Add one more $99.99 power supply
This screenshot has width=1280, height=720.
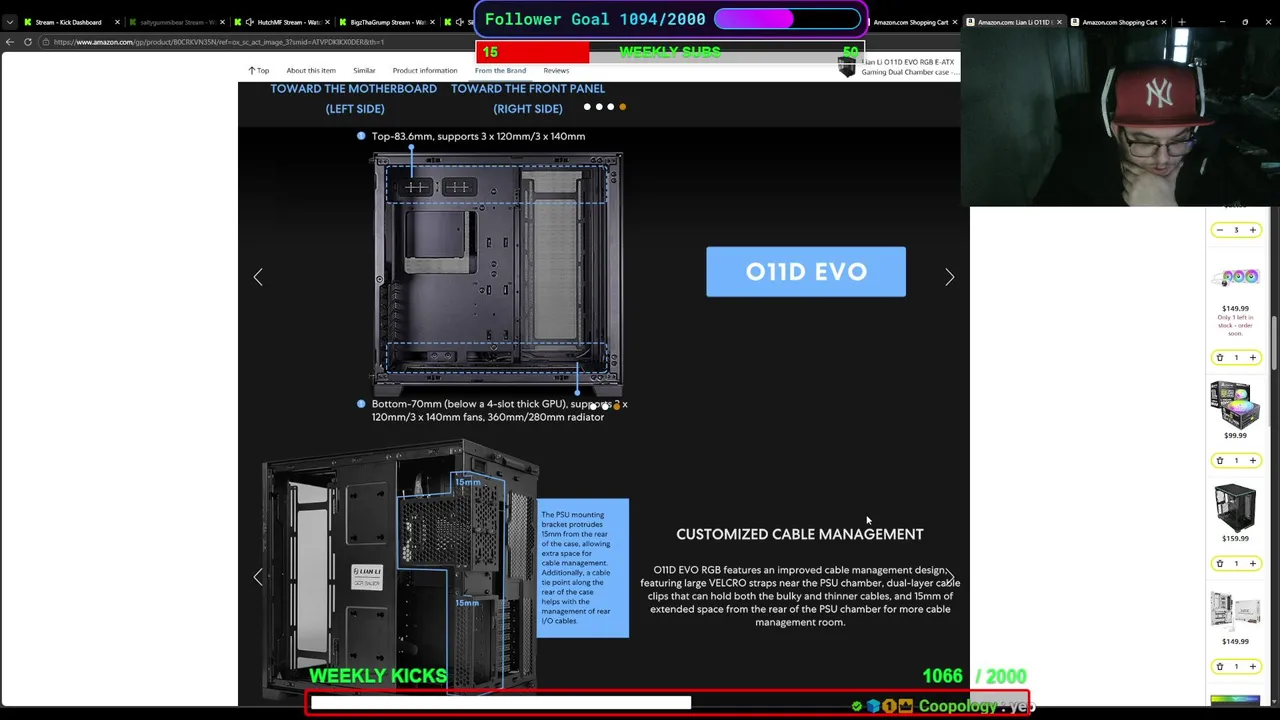point(1252,460)
